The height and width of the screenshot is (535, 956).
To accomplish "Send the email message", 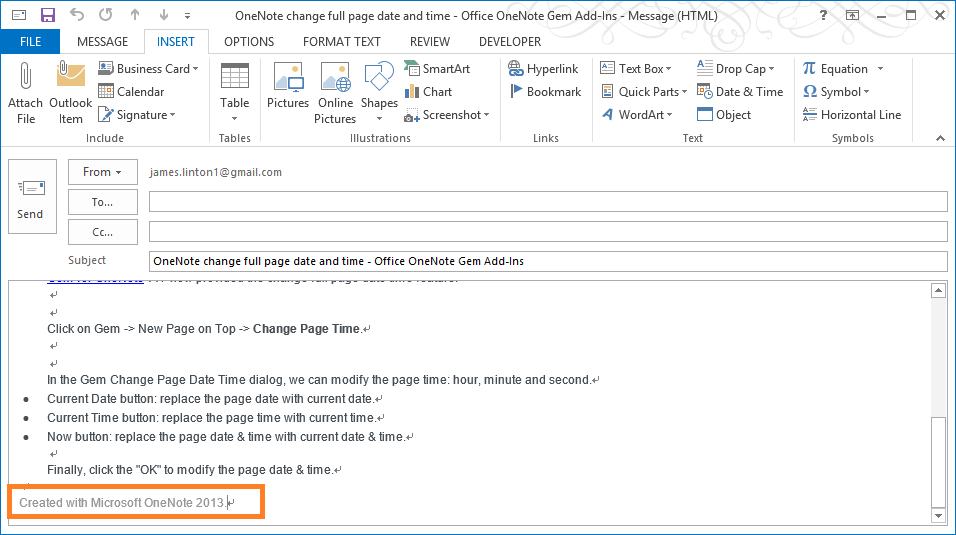I will 32,196.
